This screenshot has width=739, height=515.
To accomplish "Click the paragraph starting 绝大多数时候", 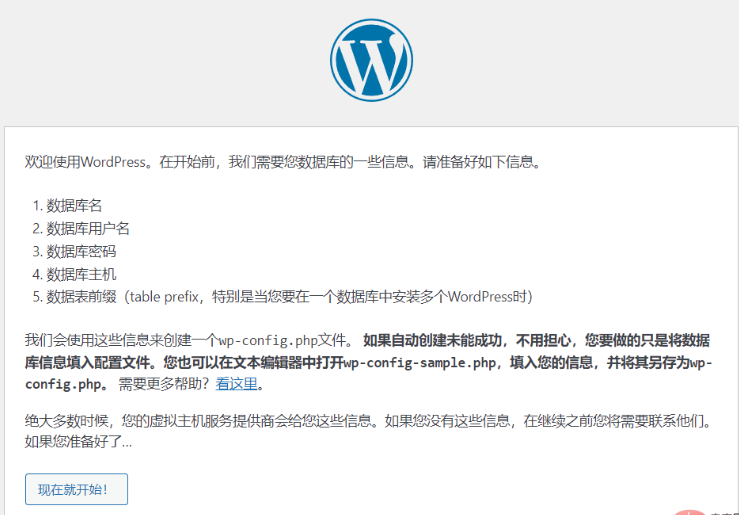I will tap(369, 431).
